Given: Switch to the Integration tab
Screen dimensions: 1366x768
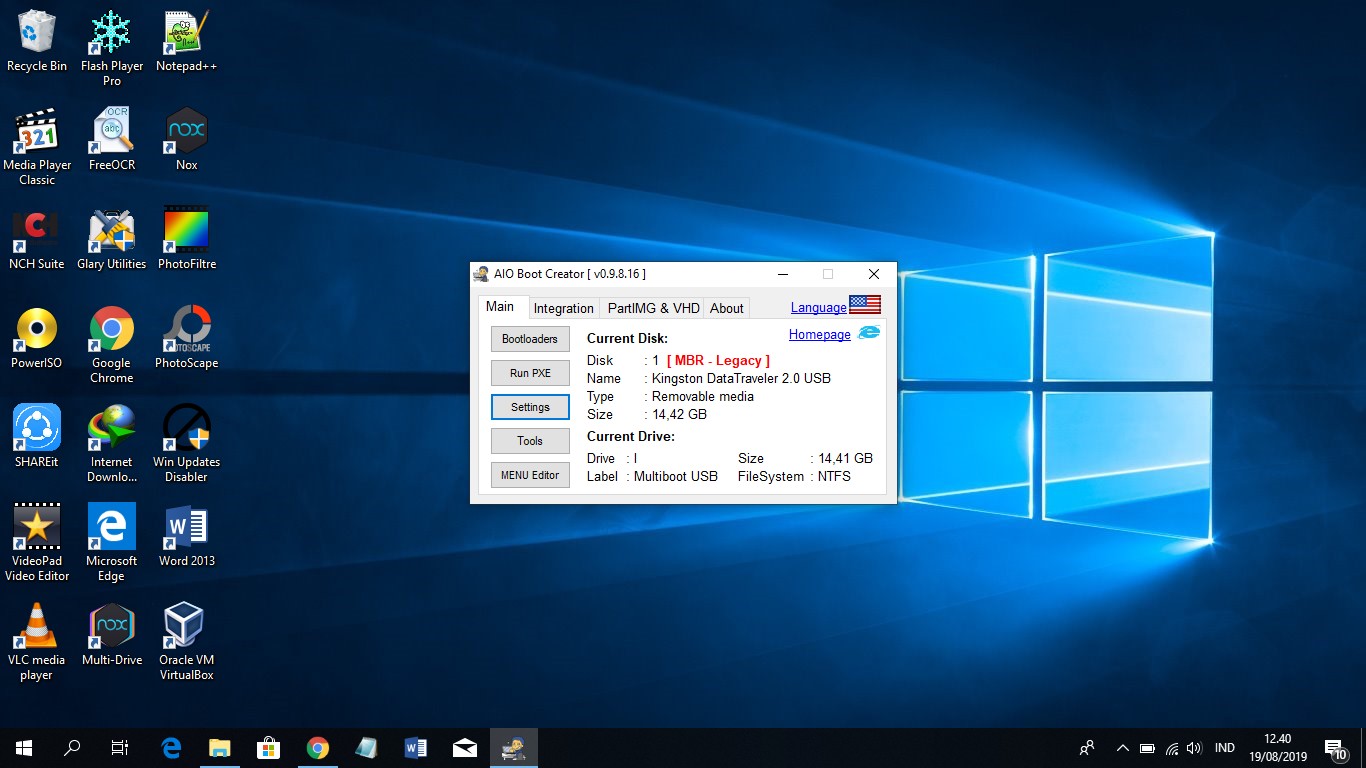Looking at the screenshot, I should click(x=563, y=308).
